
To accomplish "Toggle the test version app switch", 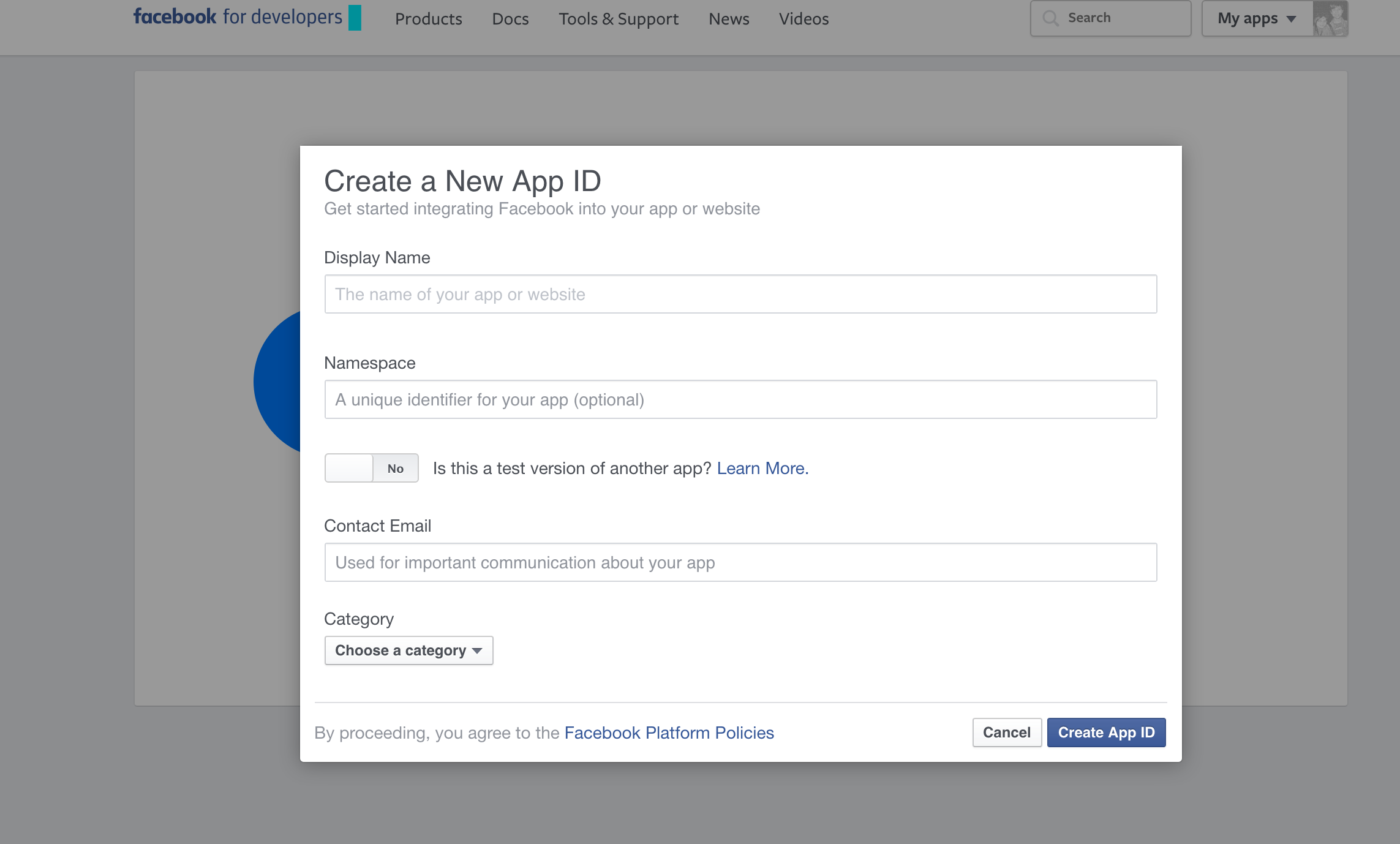I will [371, 467].
